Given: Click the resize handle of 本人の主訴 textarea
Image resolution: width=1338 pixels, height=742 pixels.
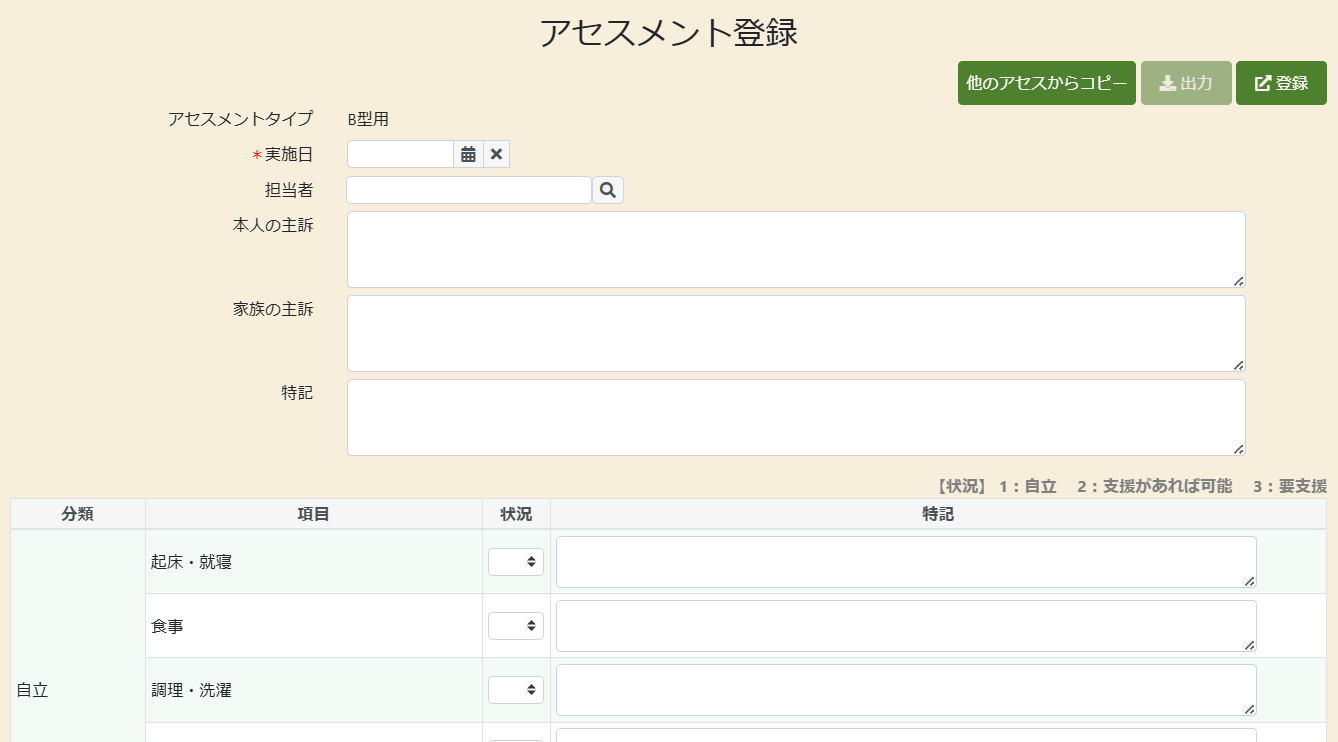Looking at the screenshot, I should pos(1239,281).
